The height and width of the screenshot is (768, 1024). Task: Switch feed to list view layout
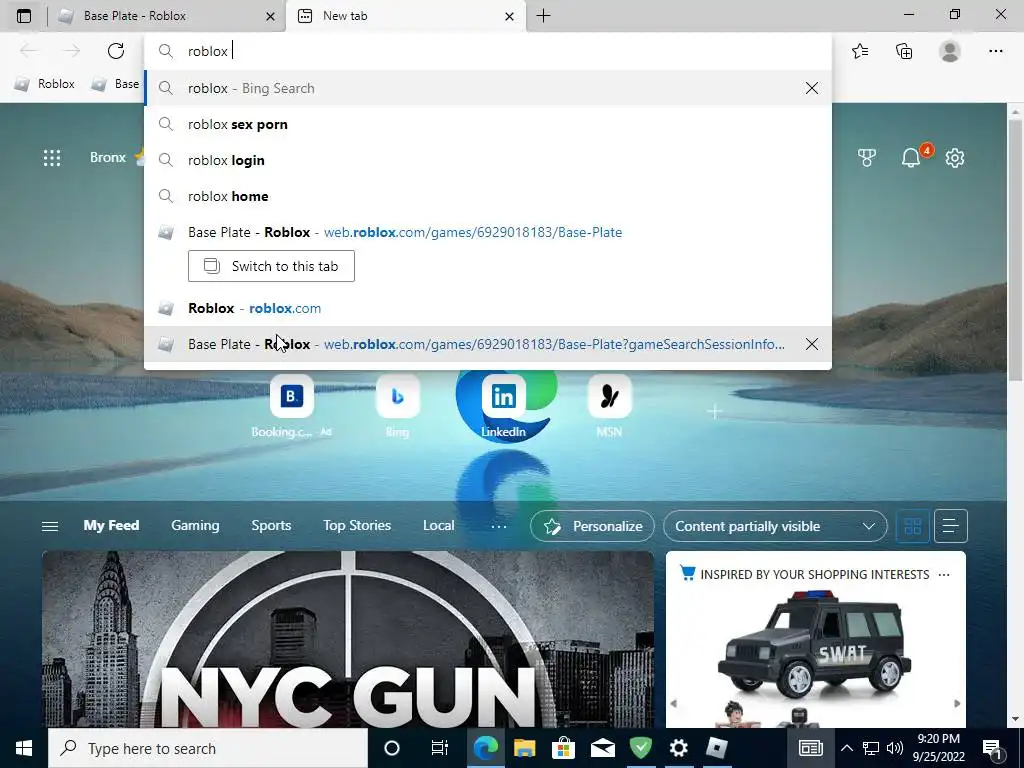coord(950,526)
